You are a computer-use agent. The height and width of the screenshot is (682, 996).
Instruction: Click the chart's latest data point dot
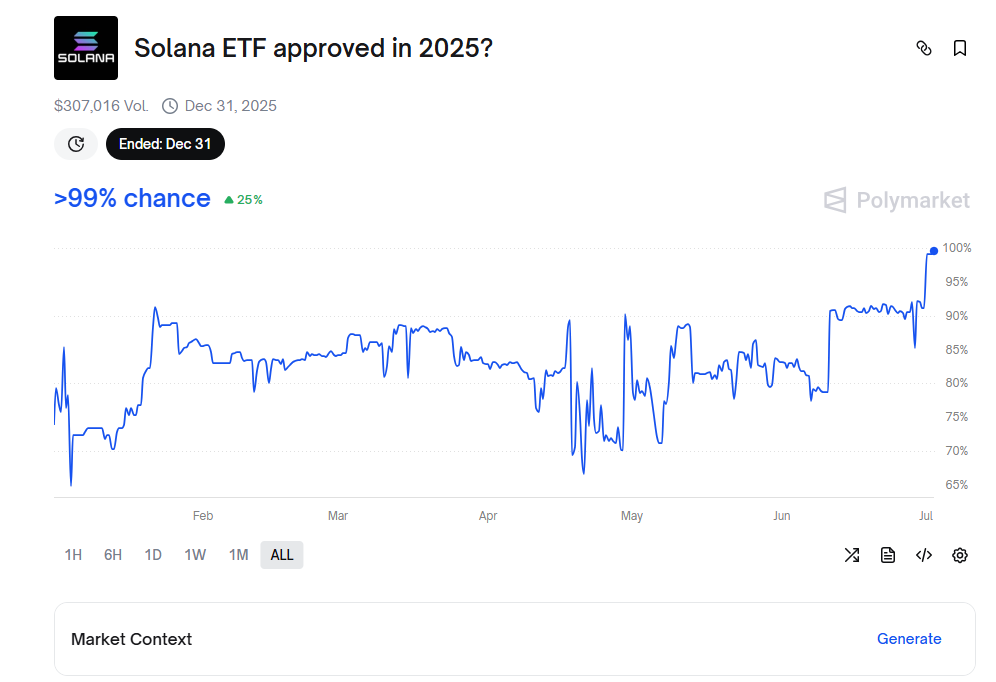[x=934, y=251]
